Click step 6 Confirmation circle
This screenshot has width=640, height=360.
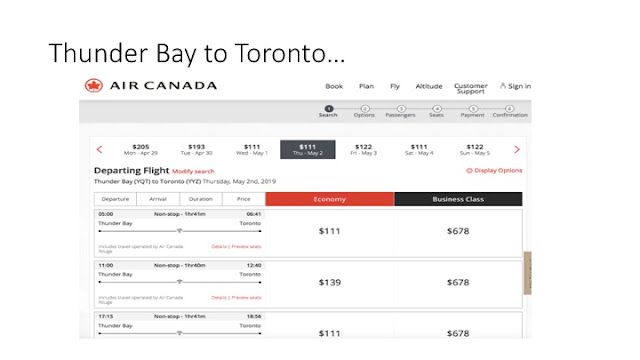point(509,109)
